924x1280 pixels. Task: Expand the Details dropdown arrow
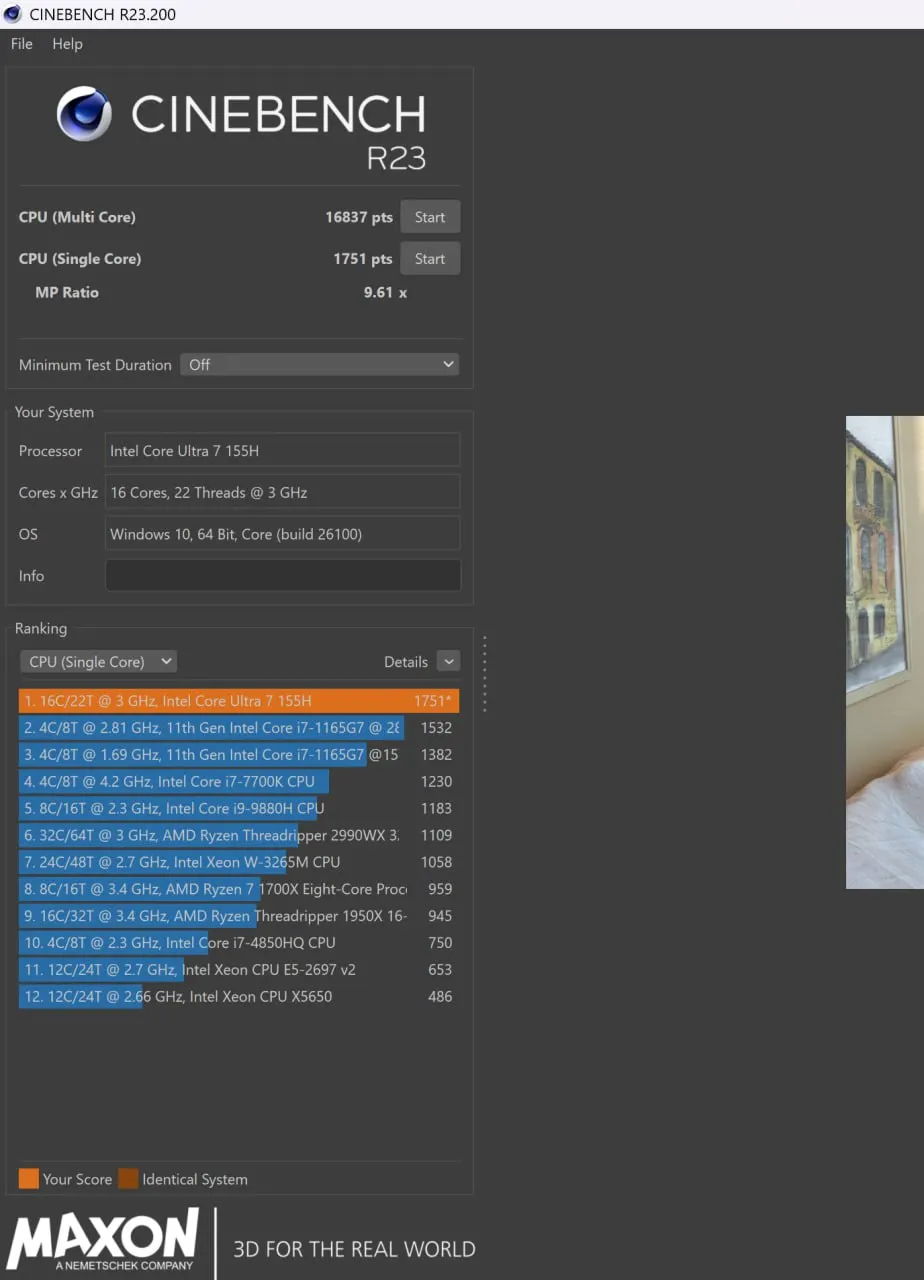448,662
